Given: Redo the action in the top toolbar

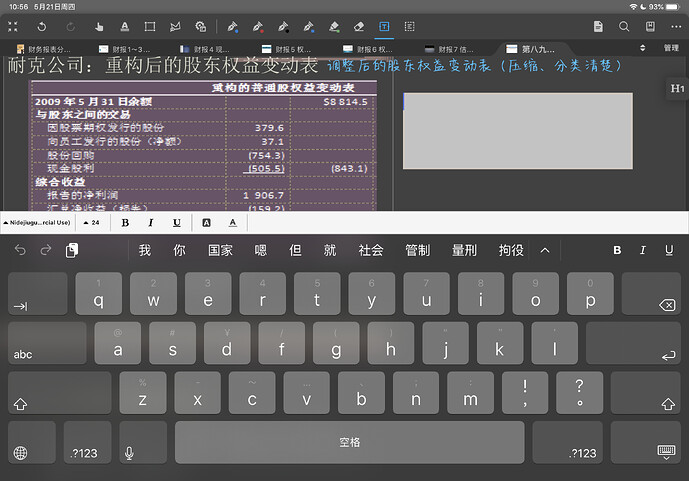Looking at the screenshot, I should [x=70, y=27].
